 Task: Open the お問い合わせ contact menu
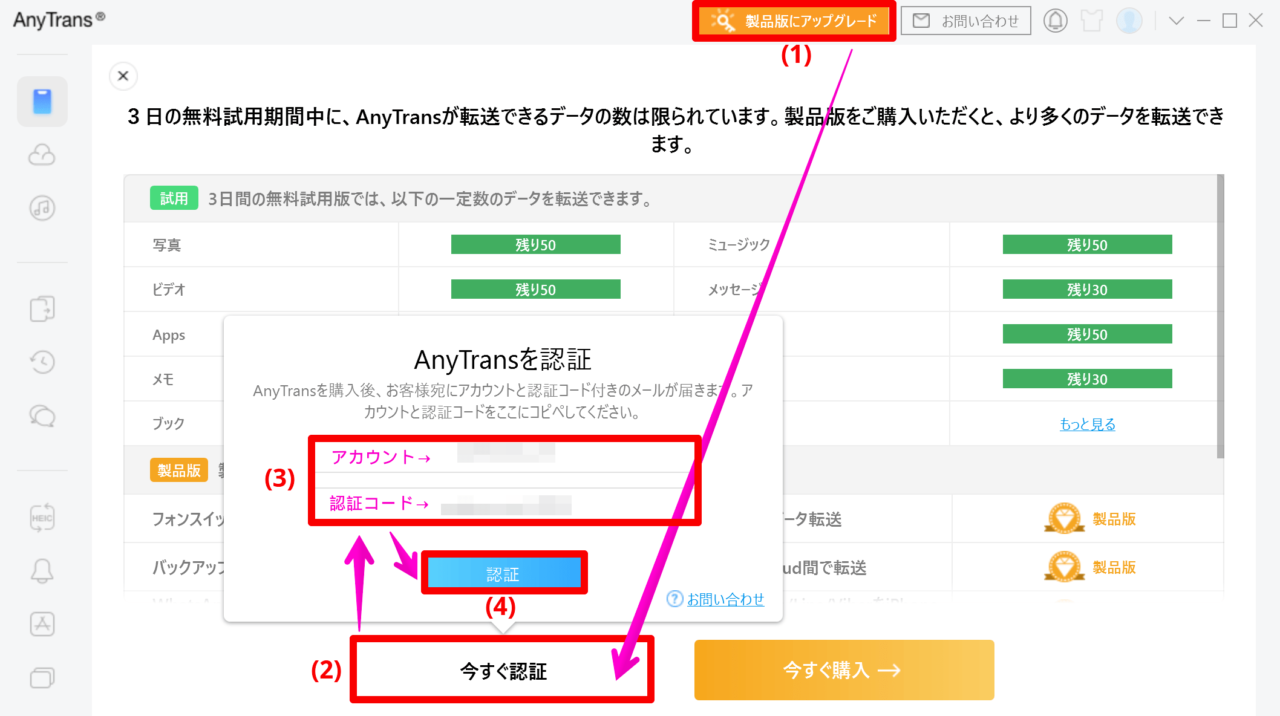click(965, 20)
